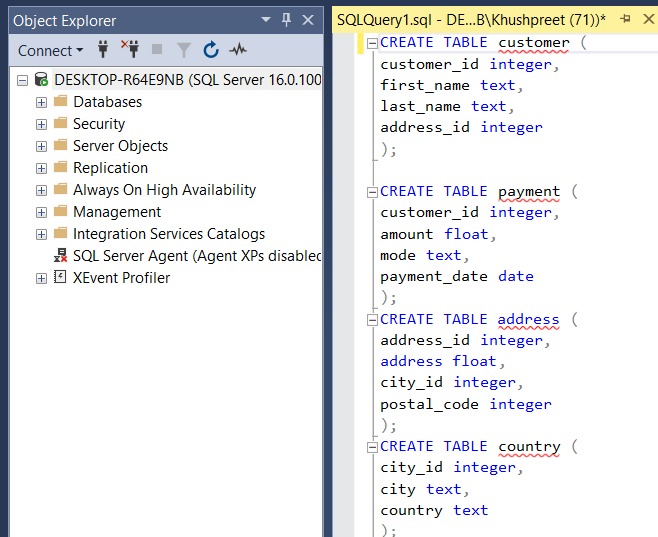Click the SQL Server Agent disabled icon

(60, 255)
